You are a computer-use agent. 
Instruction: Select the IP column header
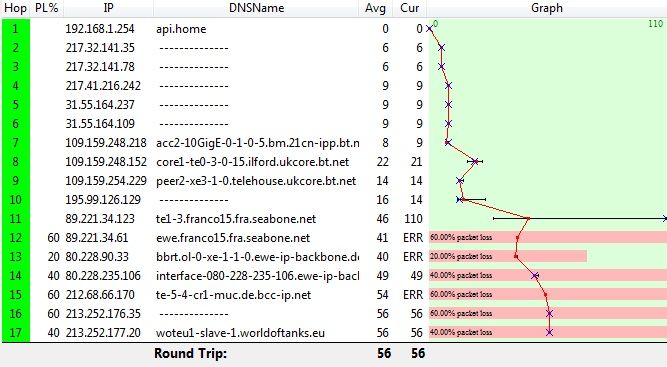[x=108, y=8]
